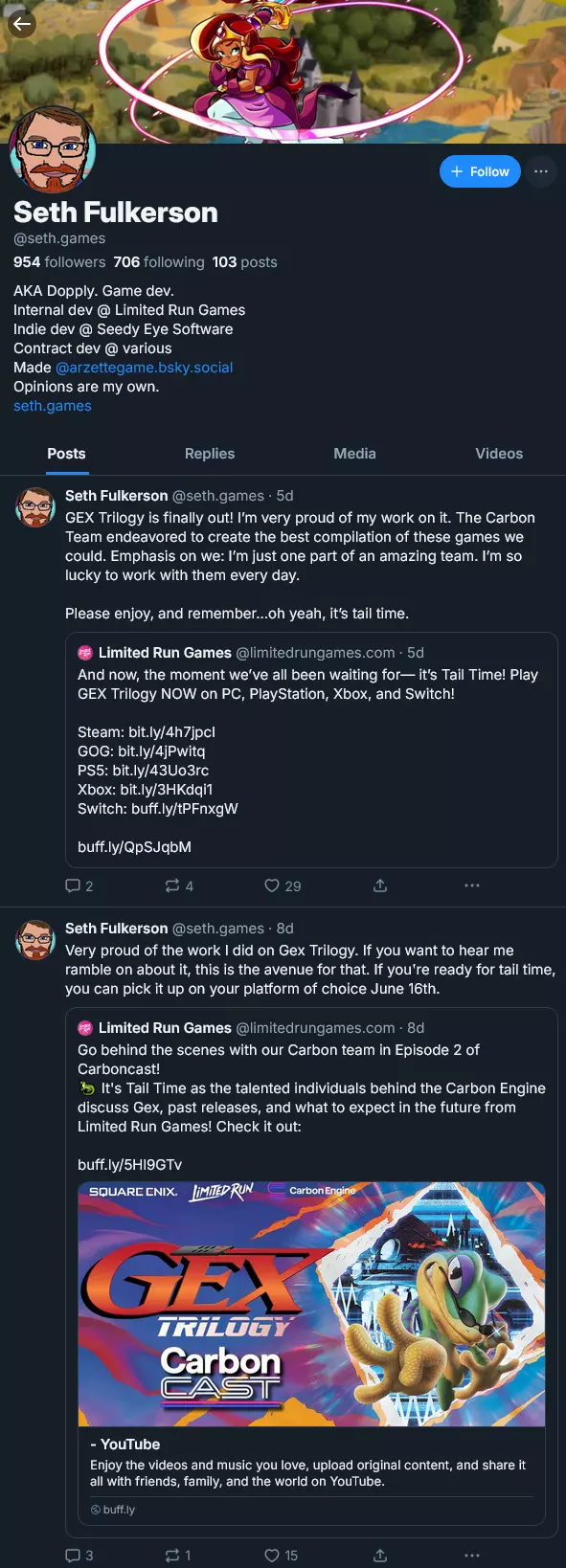Follow Seth Fulkerson
566x1568 pixels.
coord(480,171)
